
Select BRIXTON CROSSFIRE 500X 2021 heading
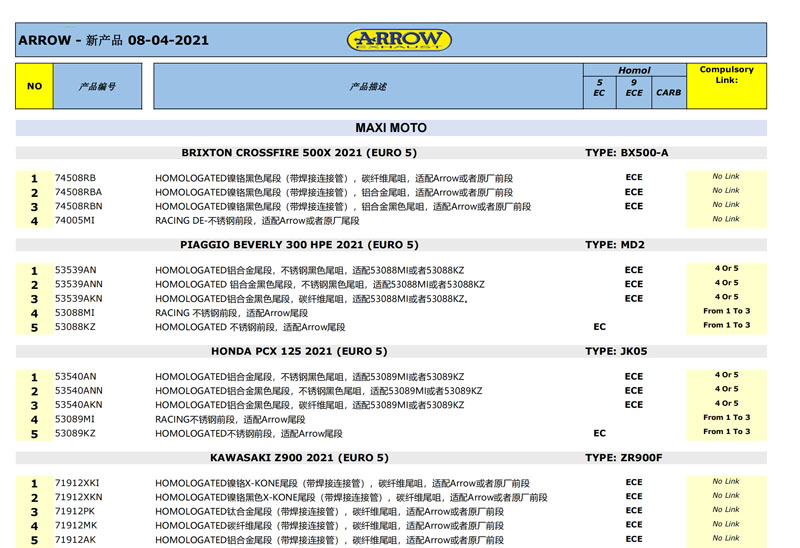click(299, 153)
